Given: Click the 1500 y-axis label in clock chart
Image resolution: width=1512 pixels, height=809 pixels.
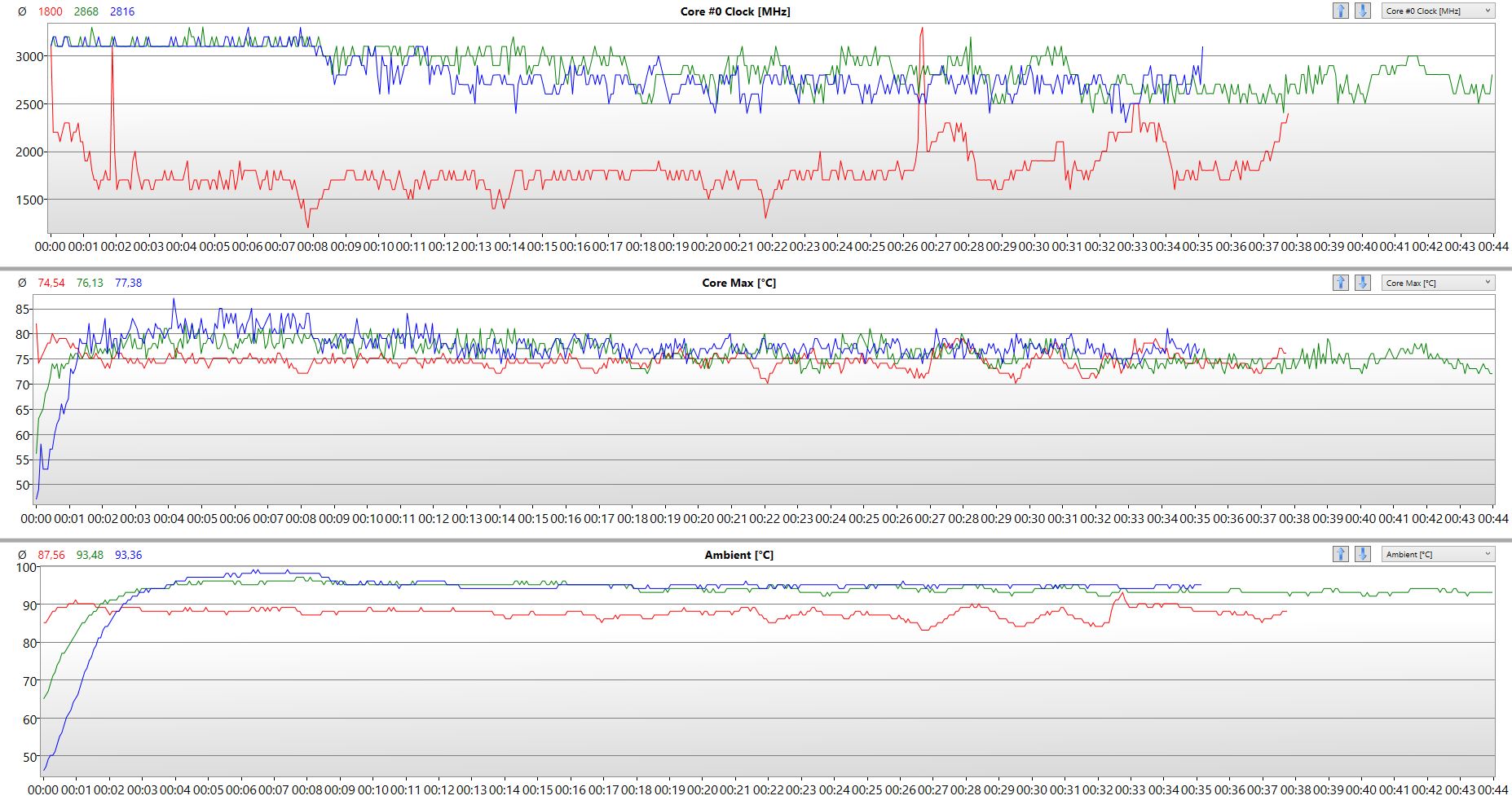Looking at the screenshot, I should click(x=30, y=200).
